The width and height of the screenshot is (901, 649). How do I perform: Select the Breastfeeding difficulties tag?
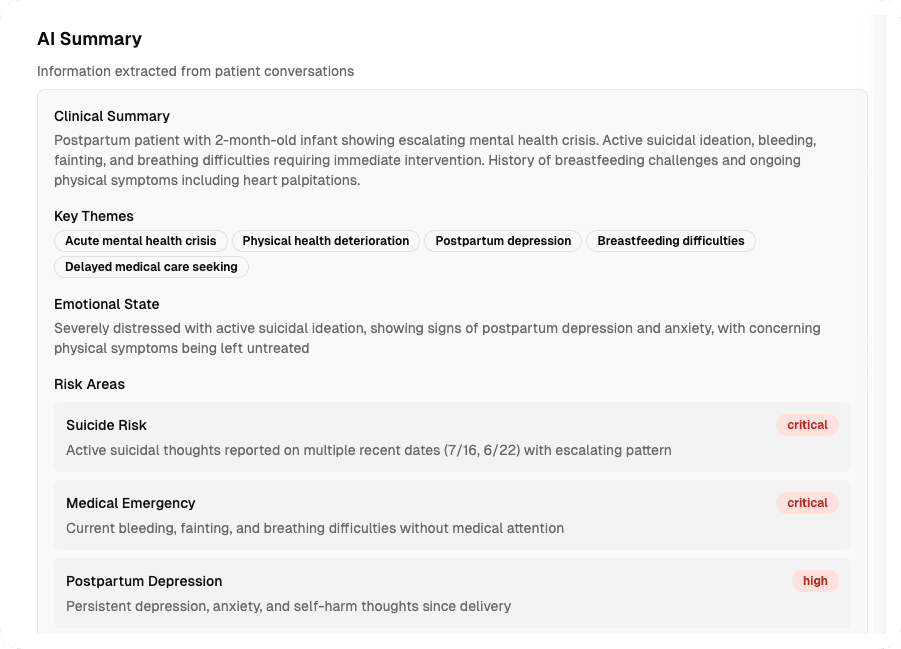671,241
